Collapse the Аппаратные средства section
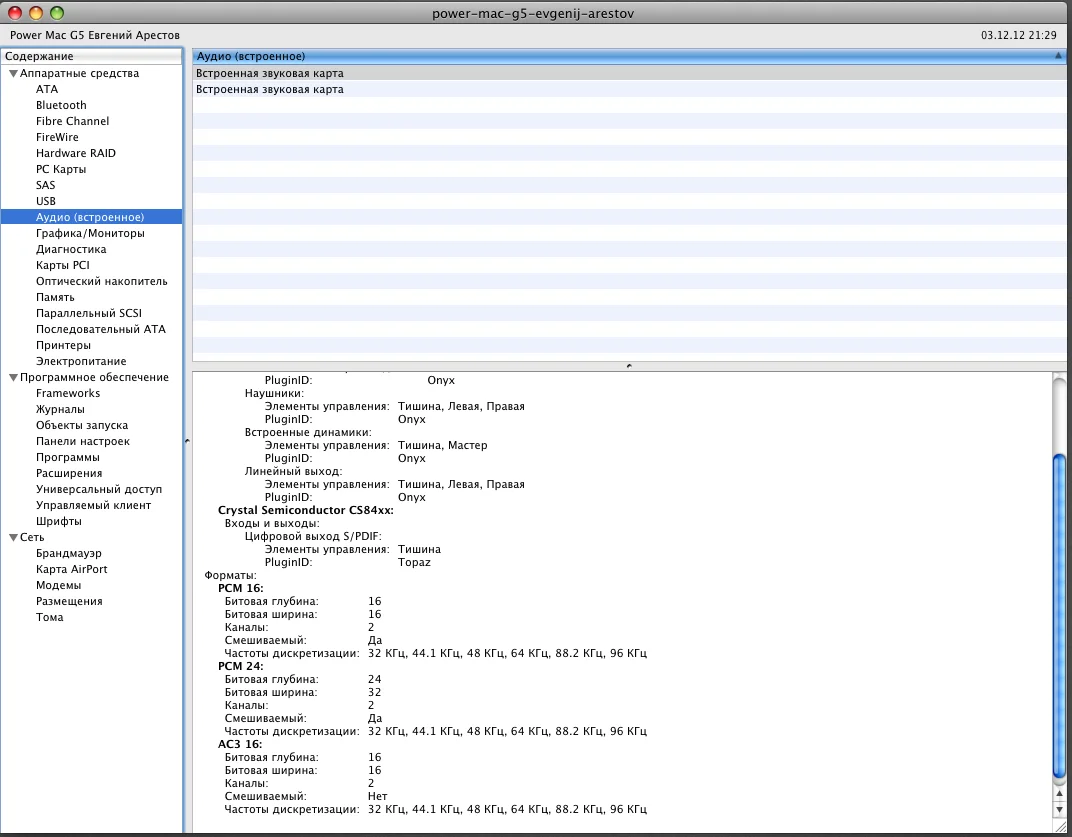1072x837 pixels. 13,73
